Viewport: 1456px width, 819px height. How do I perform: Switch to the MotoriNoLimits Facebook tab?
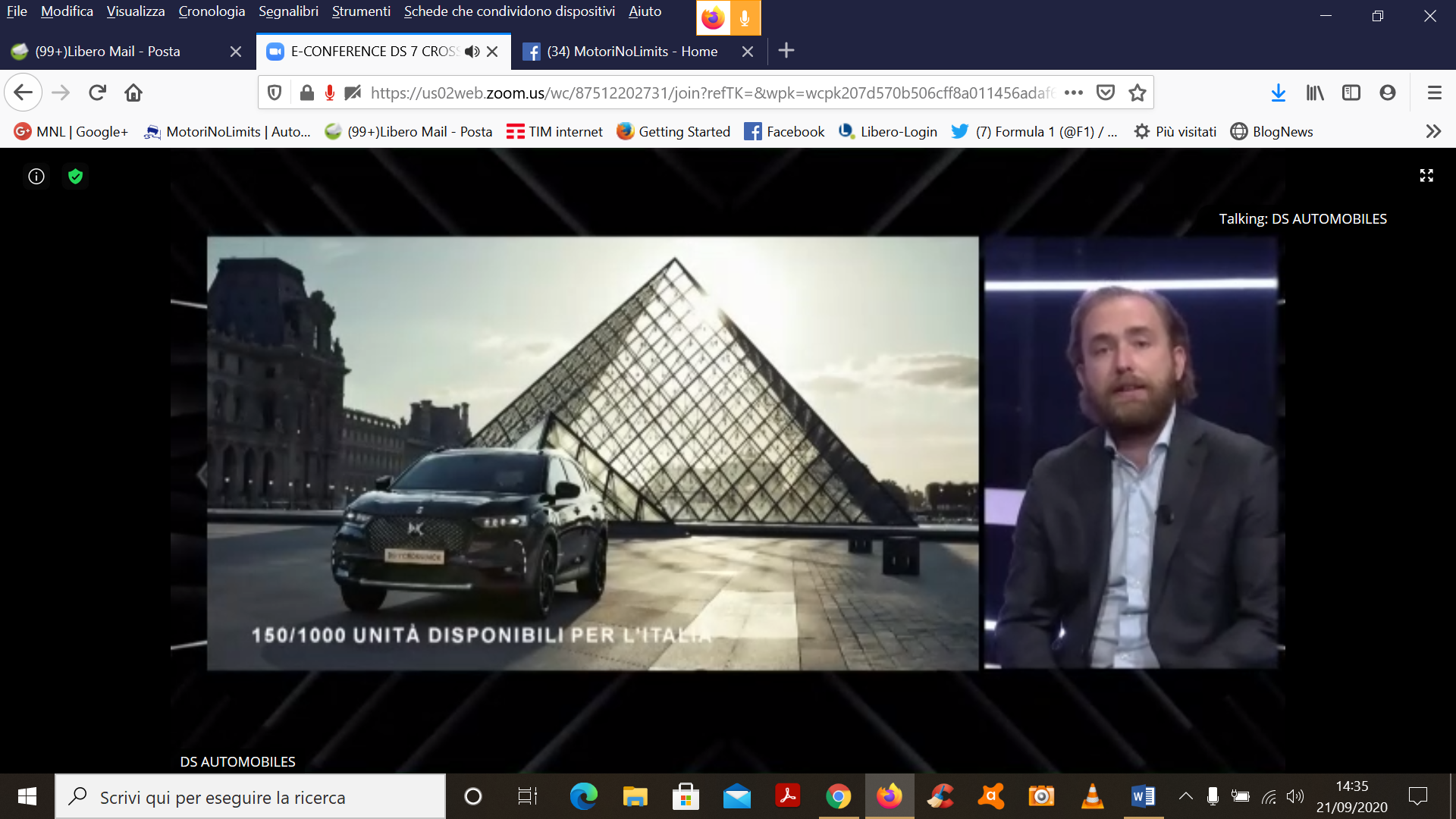[632, 52]
